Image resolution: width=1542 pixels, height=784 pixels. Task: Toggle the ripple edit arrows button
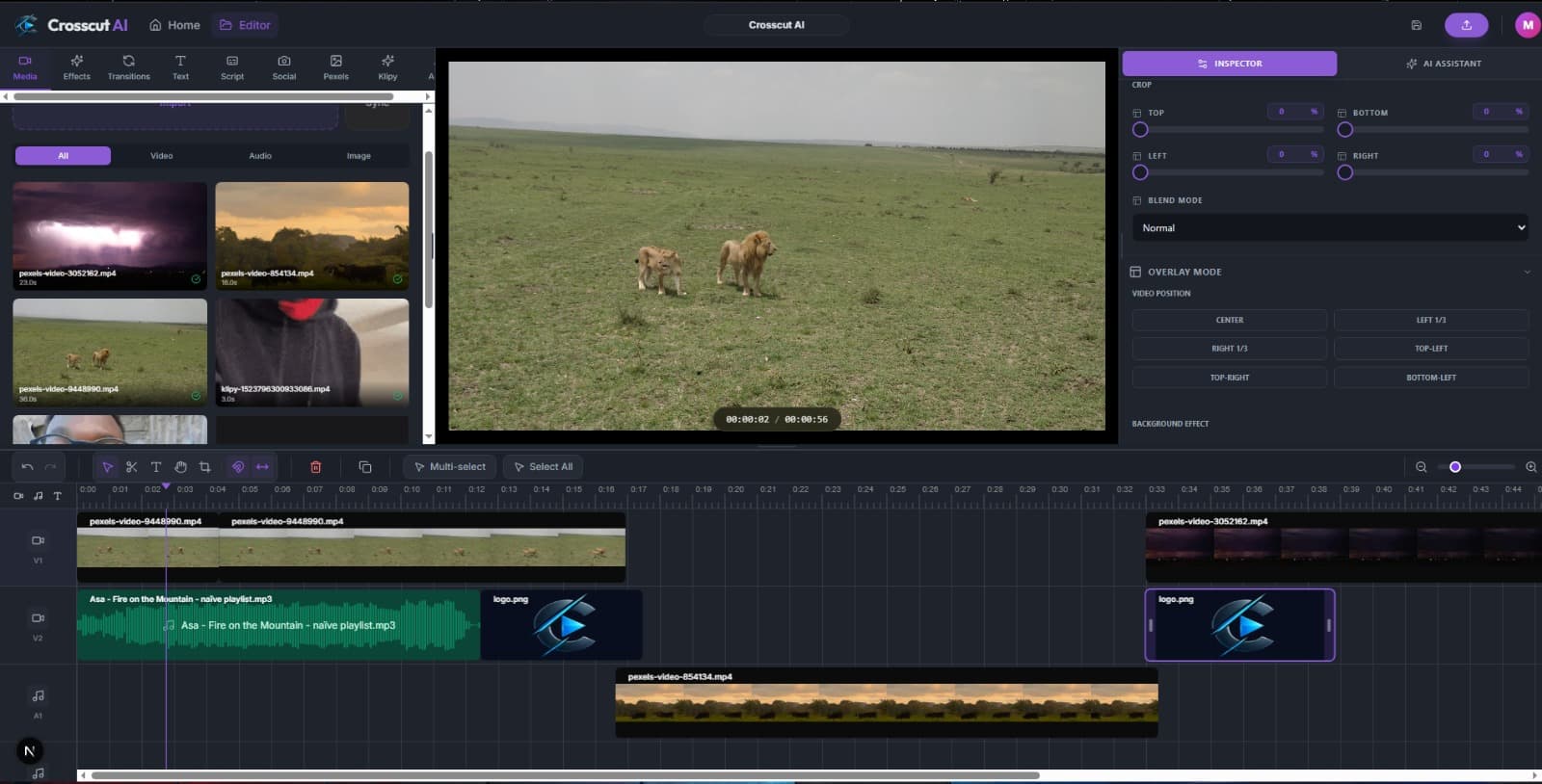[x=262, y=467]
